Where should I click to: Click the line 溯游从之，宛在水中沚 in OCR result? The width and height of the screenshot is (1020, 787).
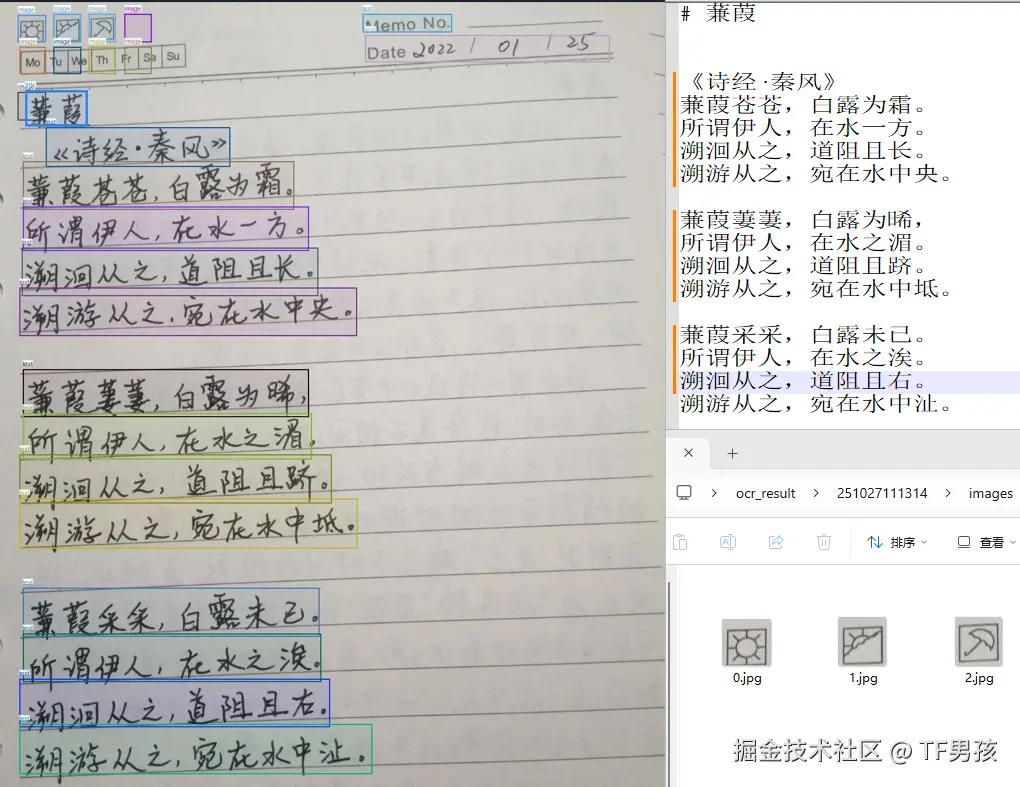(x=816, y=404)
